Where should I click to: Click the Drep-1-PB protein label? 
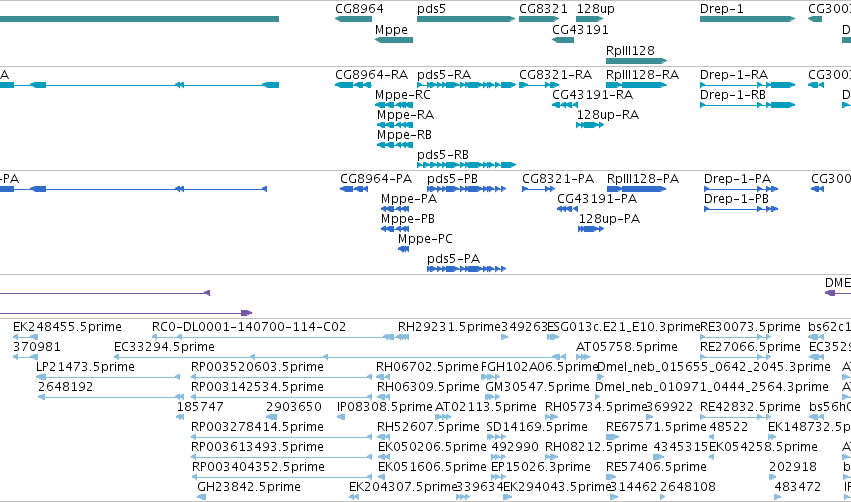coord(736,199)
